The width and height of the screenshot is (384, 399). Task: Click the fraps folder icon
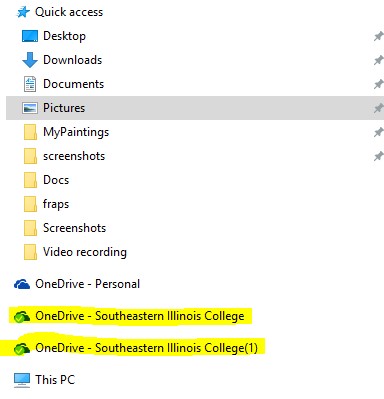(x=30, y=204)
